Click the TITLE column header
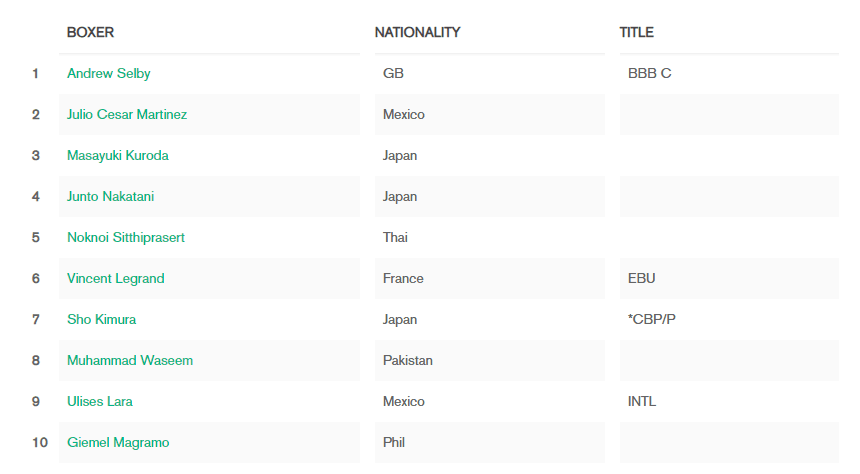The image size is (860, 474). tap(636, 32)
